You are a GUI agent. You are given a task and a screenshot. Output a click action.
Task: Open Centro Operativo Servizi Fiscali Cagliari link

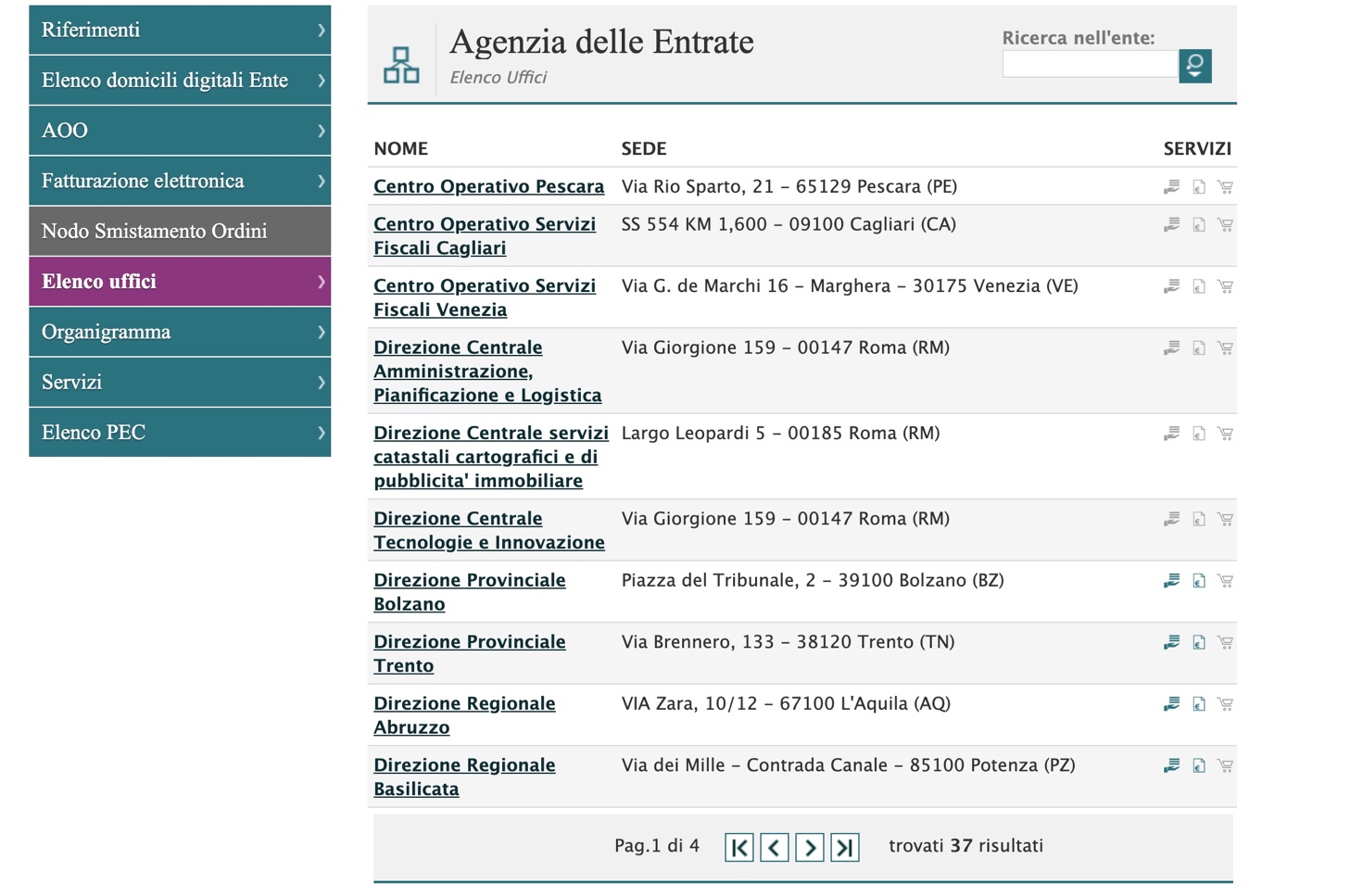pyautogui.click(x=485, y=236)
